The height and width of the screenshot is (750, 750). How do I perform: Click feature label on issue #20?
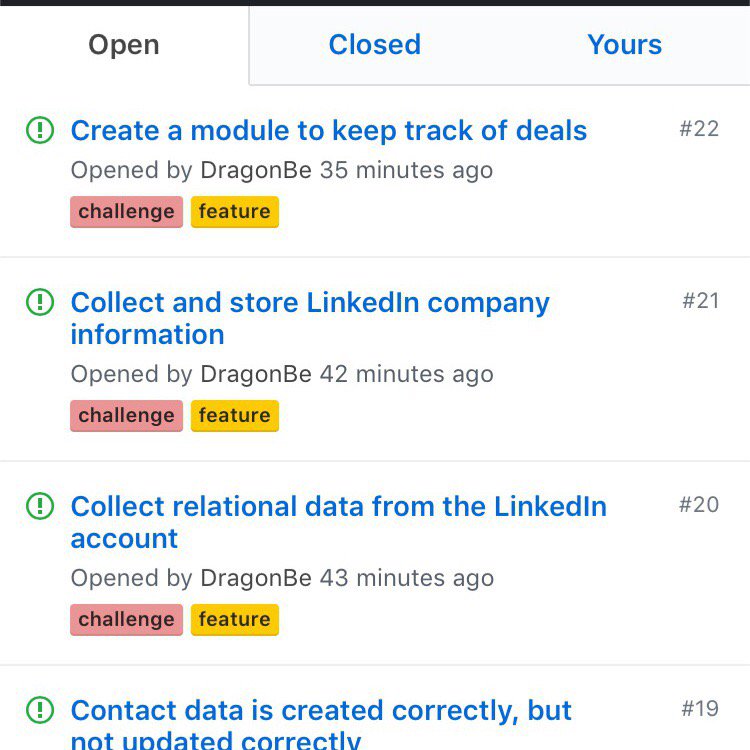tap(234, 620)
